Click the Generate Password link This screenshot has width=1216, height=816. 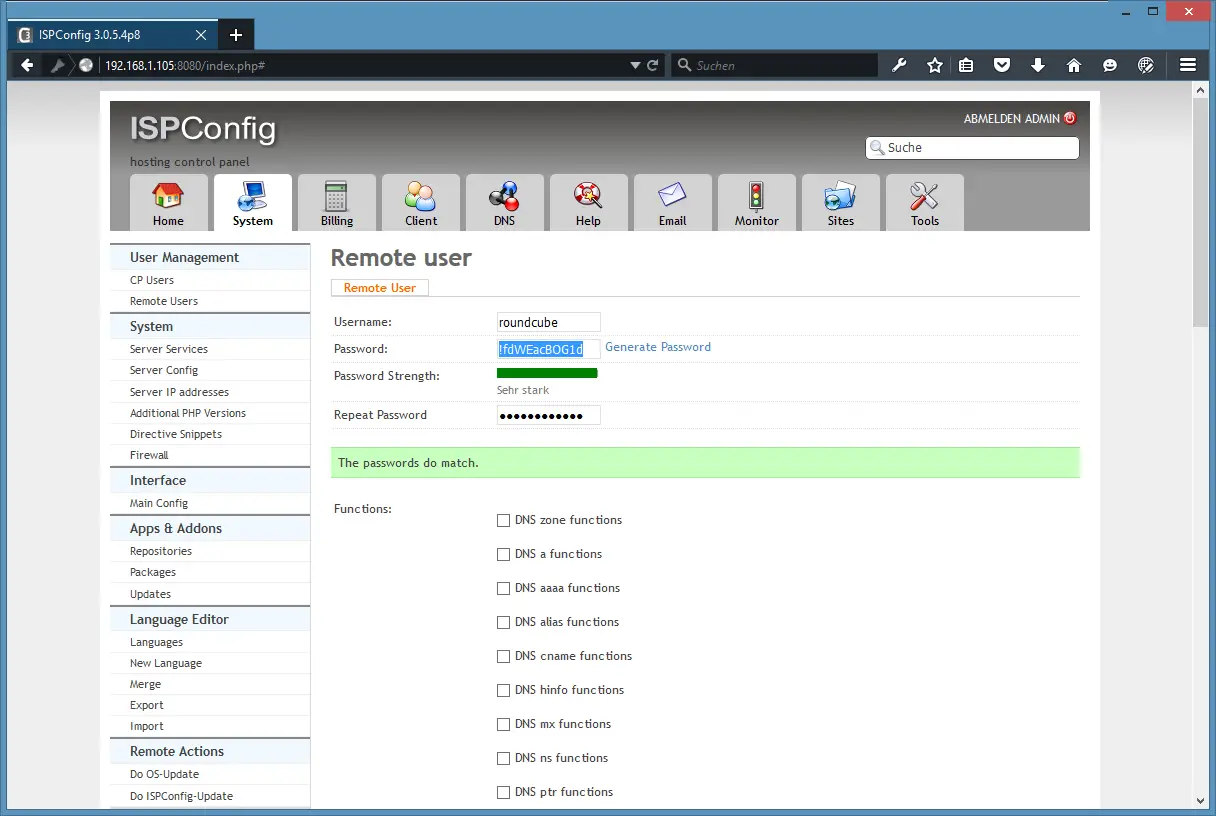point(658,347)
